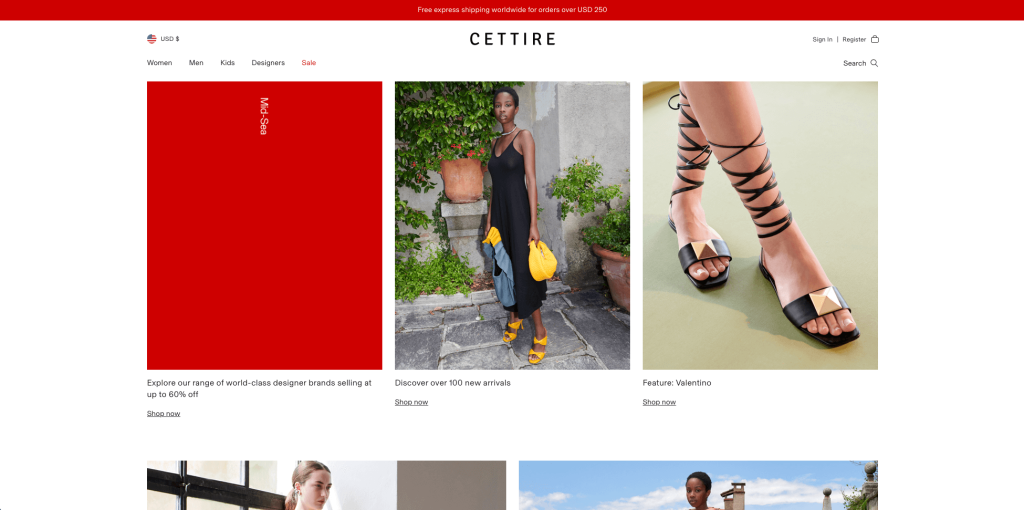Open the red Mid-Sea sale banner
1024x510 pixels.
[x=264, y=225]
